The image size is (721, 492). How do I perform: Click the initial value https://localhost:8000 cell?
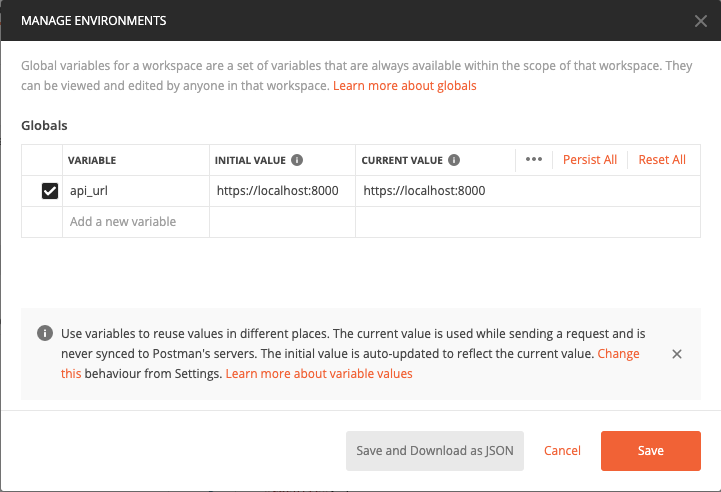282,191
